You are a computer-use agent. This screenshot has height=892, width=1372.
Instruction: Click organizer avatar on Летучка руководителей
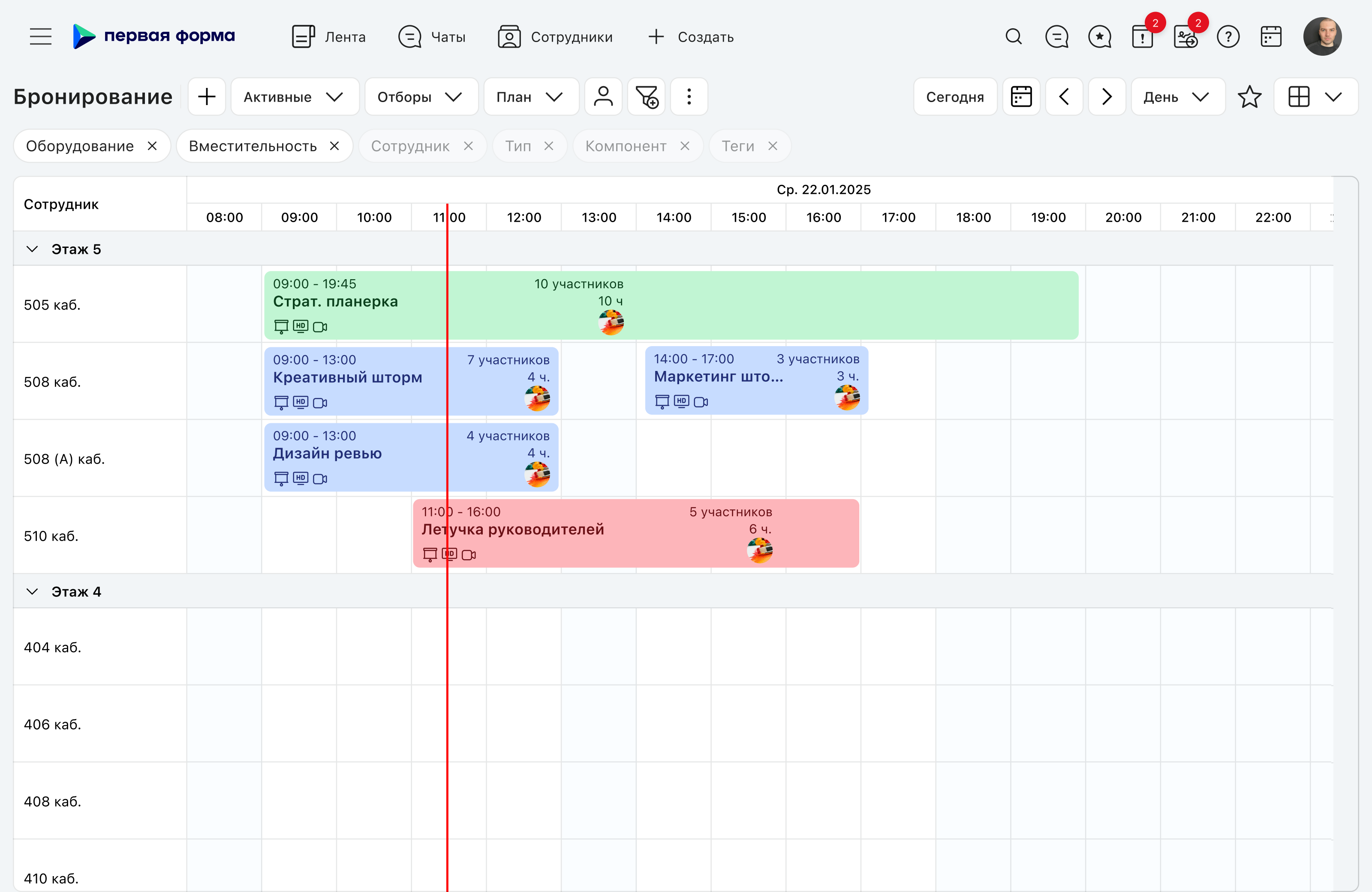coord(760,551)
